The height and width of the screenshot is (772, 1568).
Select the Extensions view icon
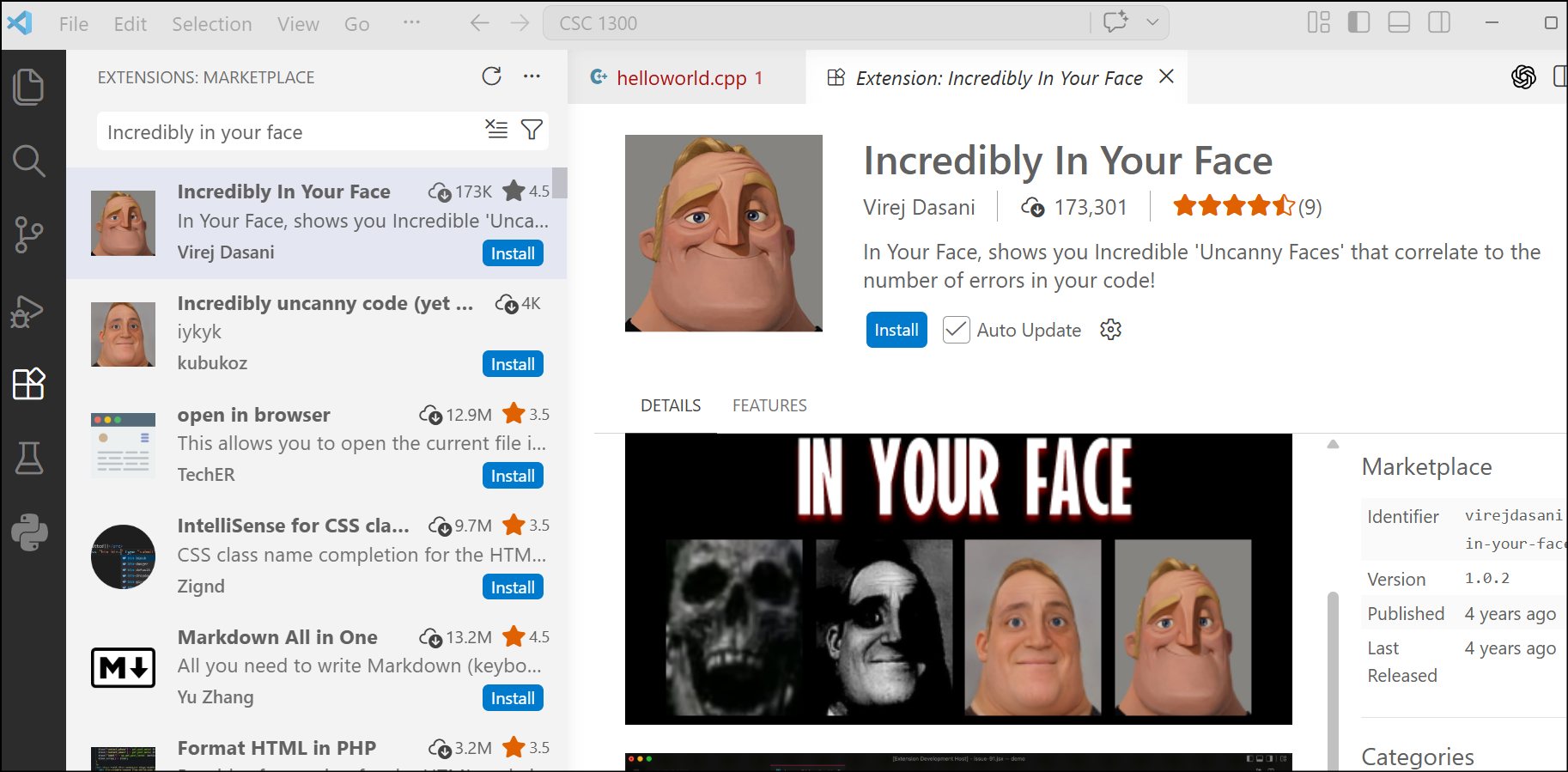click(28, 384)
